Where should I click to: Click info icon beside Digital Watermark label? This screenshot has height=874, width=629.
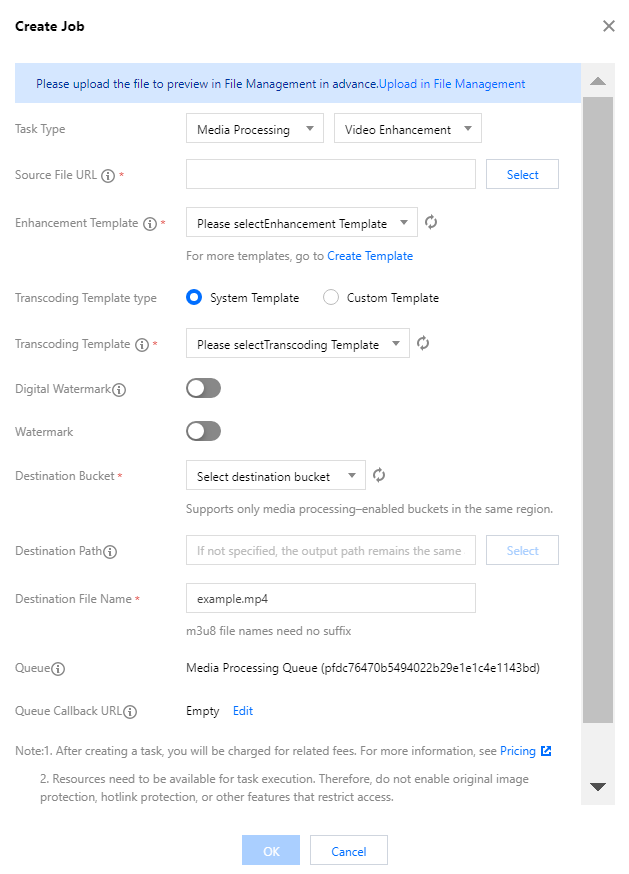pos(119,390)
